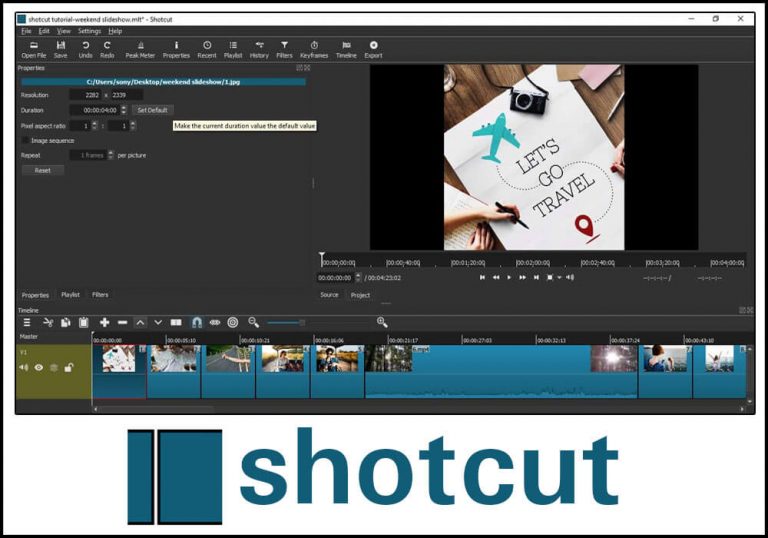Adjust the Repeat frames stepper
This screenshot has width=768, height=538.
[x=110, y=155]
